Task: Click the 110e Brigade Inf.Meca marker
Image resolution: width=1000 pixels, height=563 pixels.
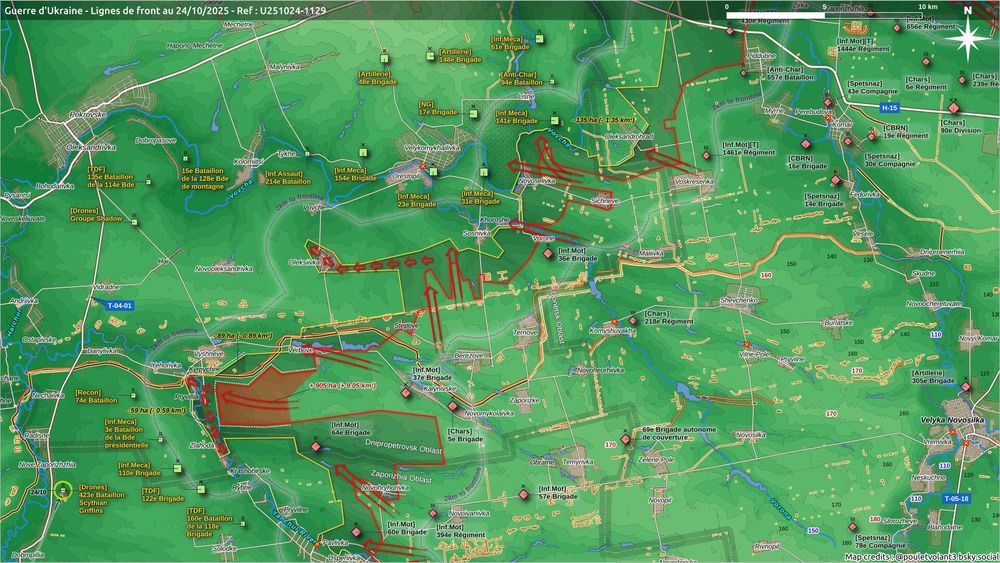Action: click(177, 469)
